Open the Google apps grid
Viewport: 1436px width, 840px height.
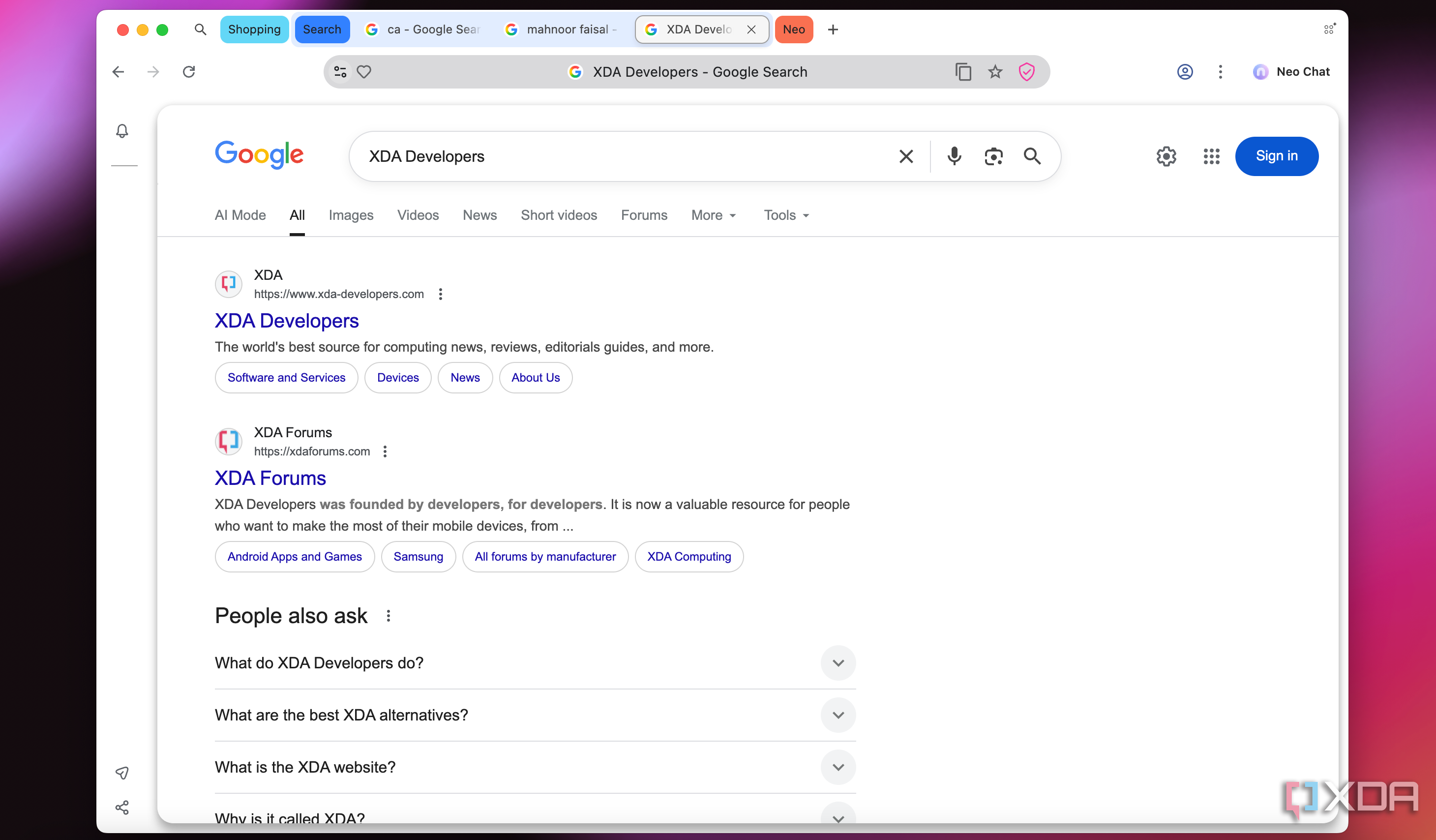[x=1211, y=156]
